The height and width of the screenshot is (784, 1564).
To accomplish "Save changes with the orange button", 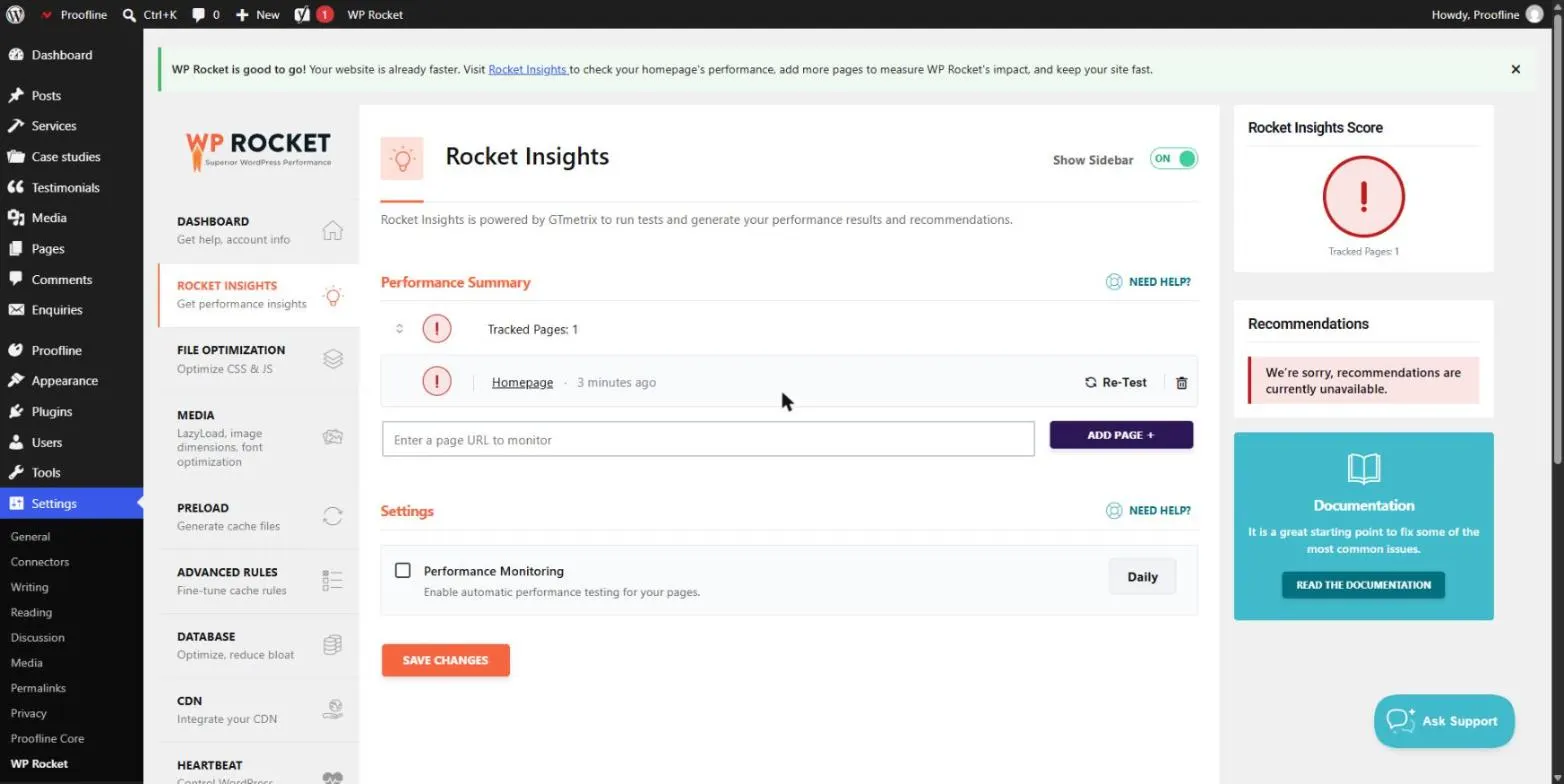I will coord(445,660).
